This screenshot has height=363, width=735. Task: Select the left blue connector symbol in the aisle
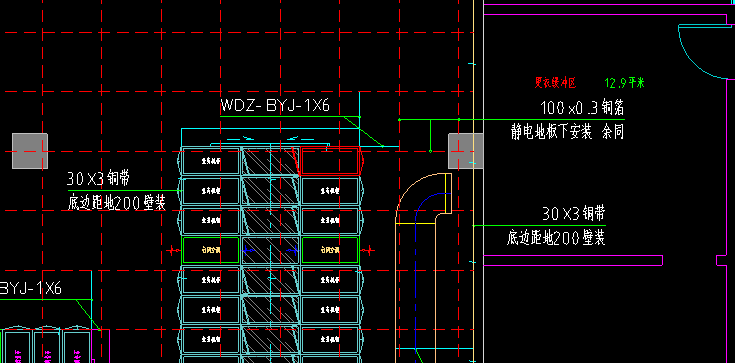click(248, 251)
